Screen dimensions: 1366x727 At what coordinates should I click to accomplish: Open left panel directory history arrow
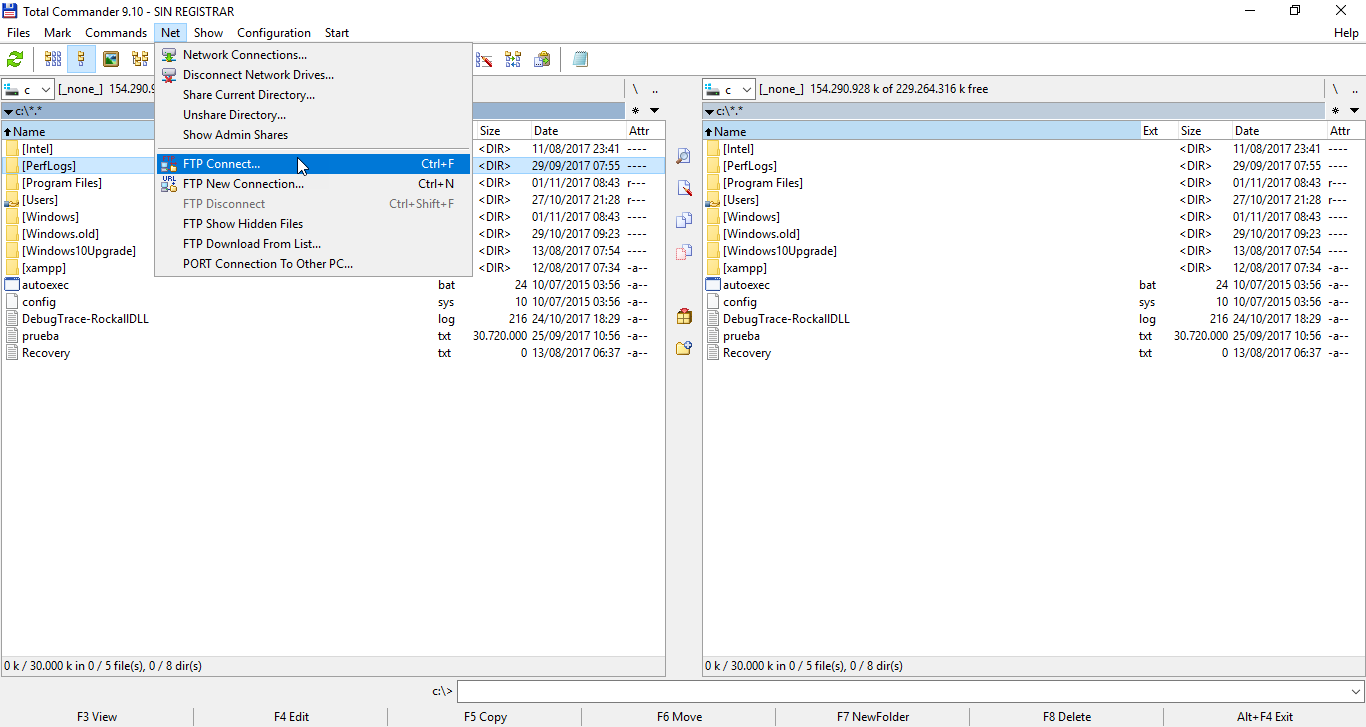[x=654, y=110]
